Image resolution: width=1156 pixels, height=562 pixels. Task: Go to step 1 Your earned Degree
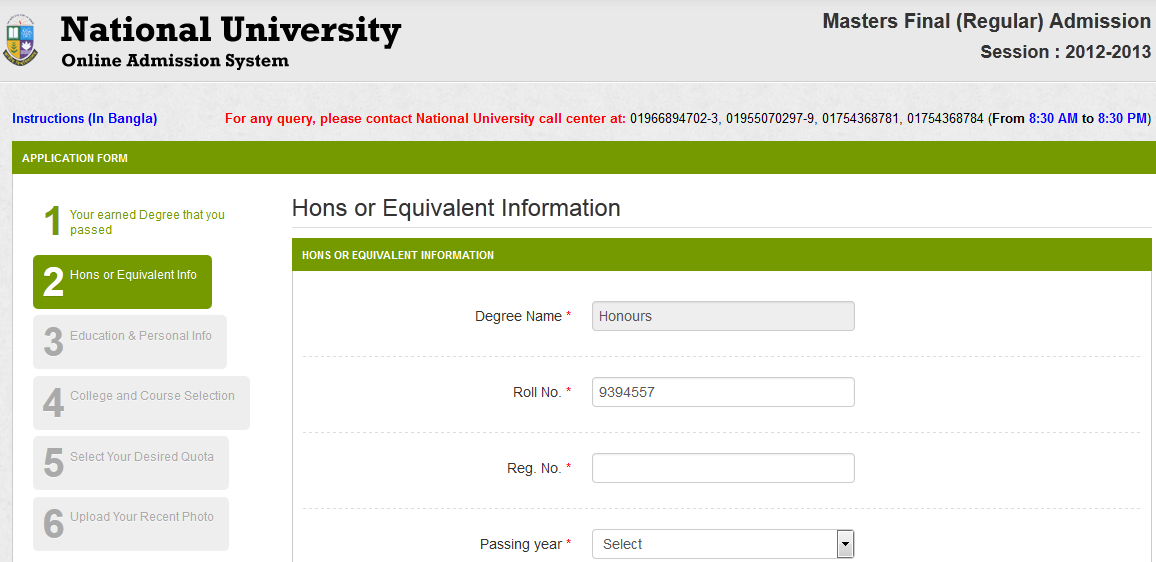(x=134, y=222)
